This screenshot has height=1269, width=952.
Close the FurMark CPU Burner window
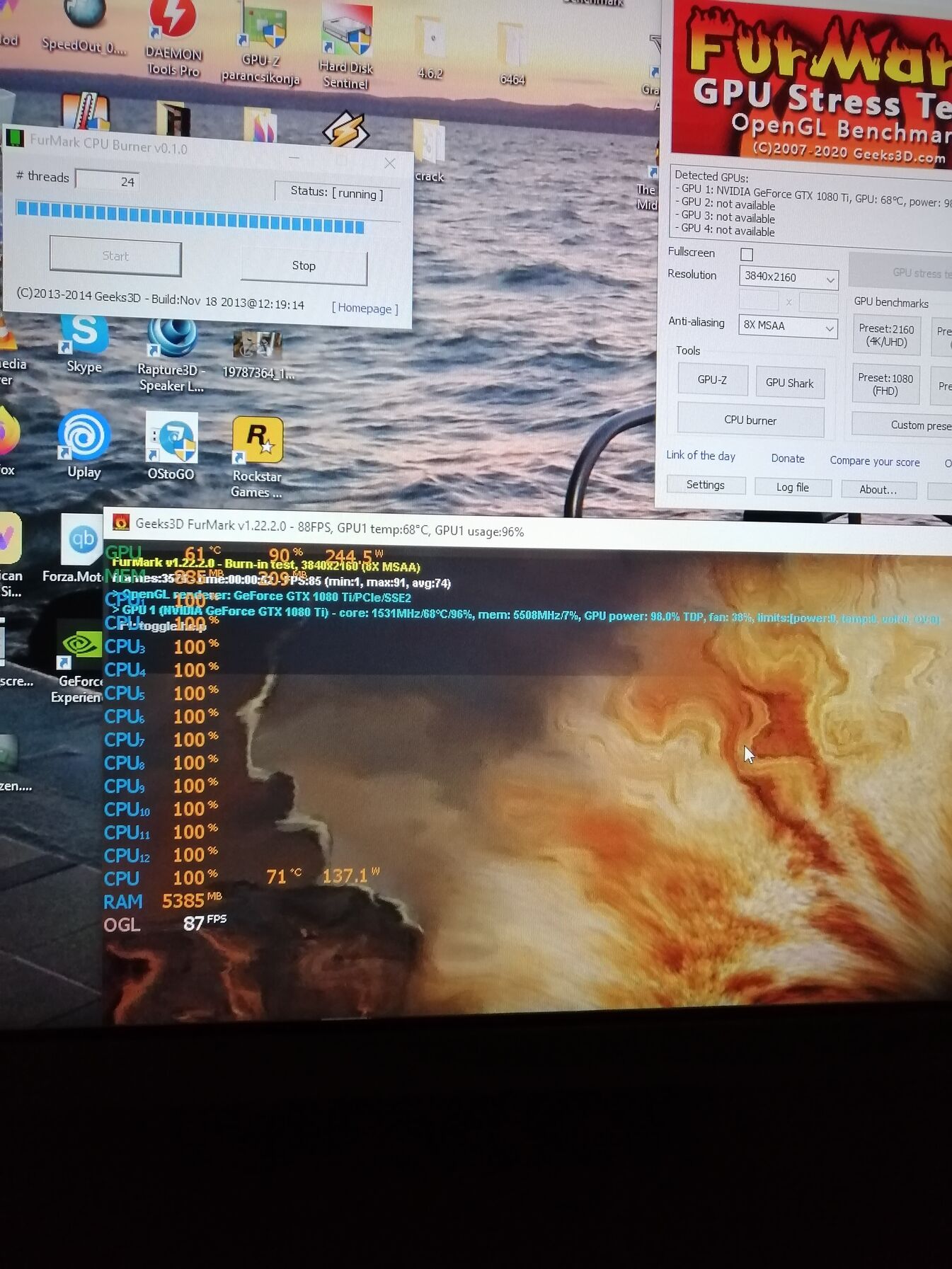tap(390, 163)
